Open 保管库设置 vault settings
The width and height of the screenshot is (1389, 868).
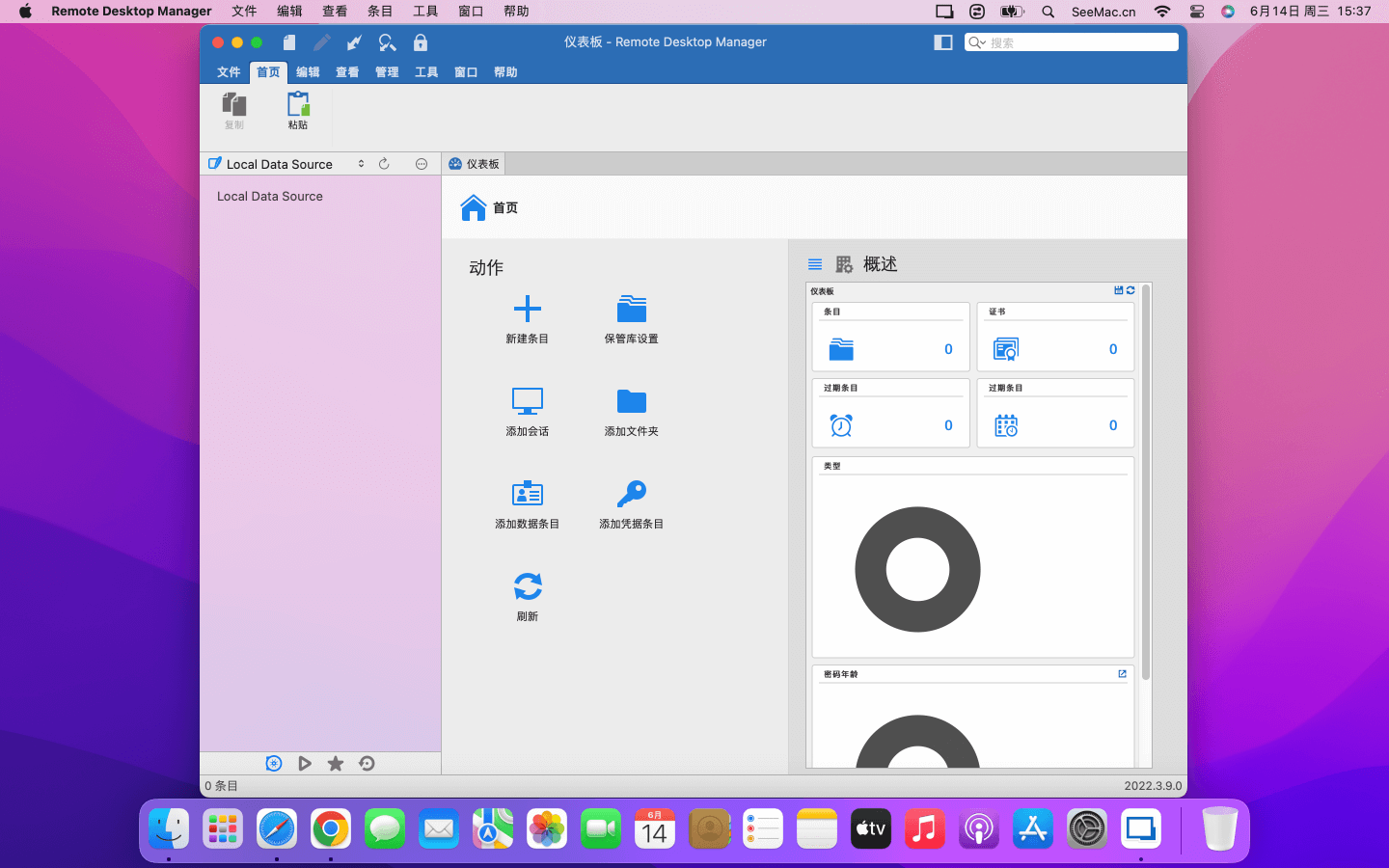[x=631, y=310]
